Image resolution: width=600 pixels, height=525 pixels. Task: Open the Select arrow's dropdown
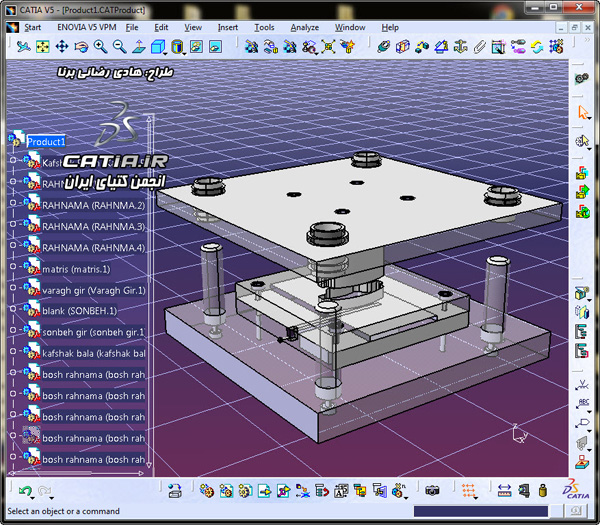tap(590, 119)
